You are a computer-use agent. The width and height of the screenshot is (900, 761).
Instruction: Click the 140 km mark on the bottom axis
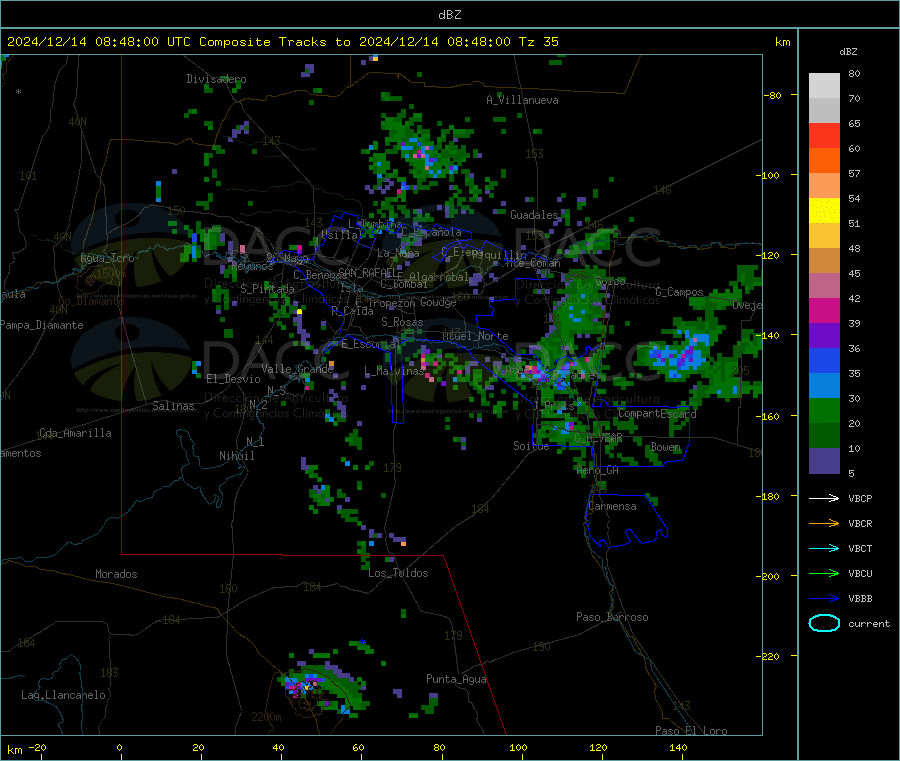[x=678, y=747]
